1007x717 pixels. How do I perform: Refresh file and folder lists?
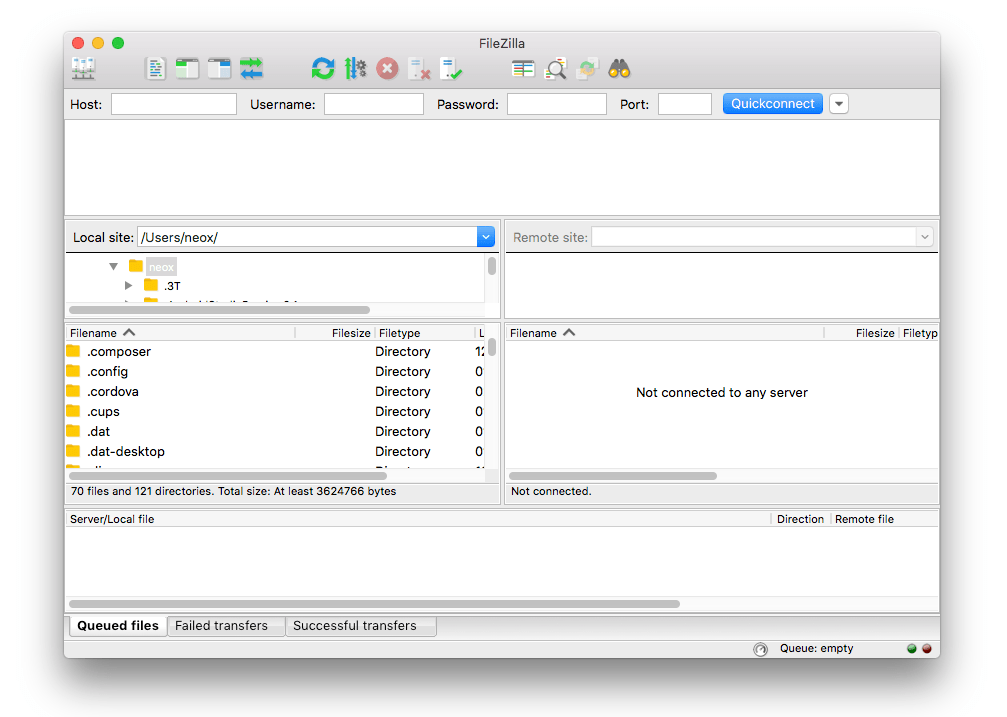click(x=323, y=68)
